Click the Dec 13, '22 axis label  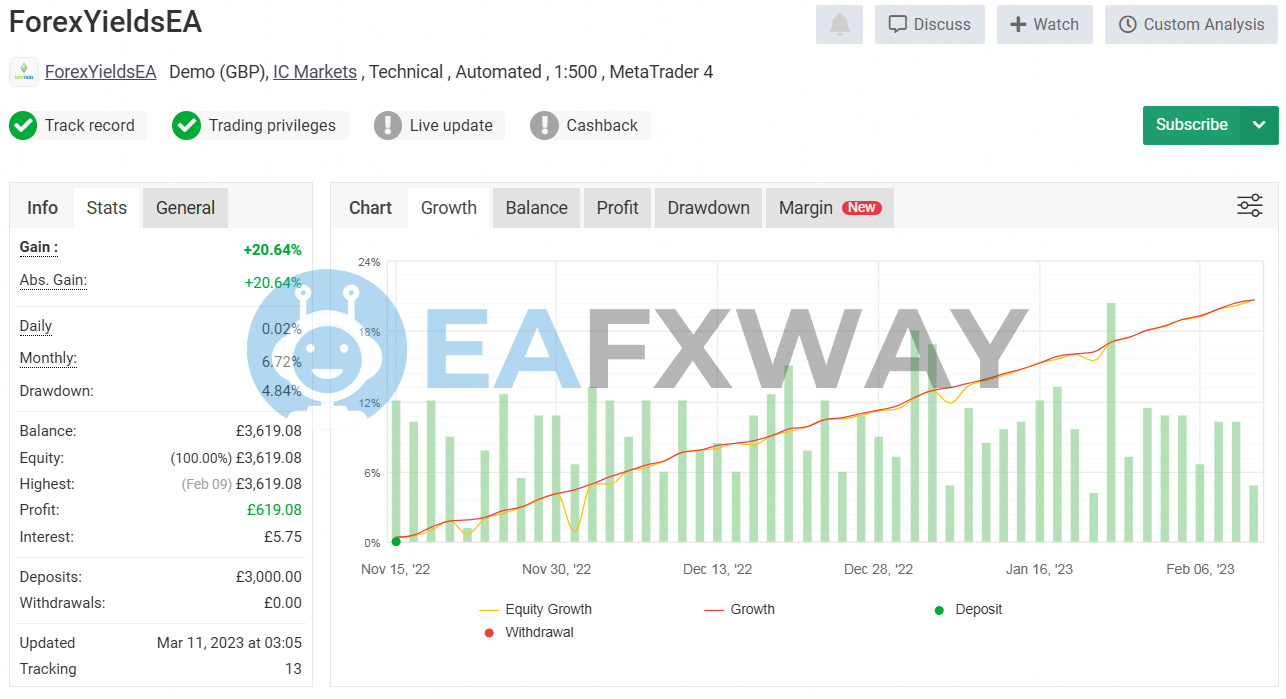click(717, 569)
